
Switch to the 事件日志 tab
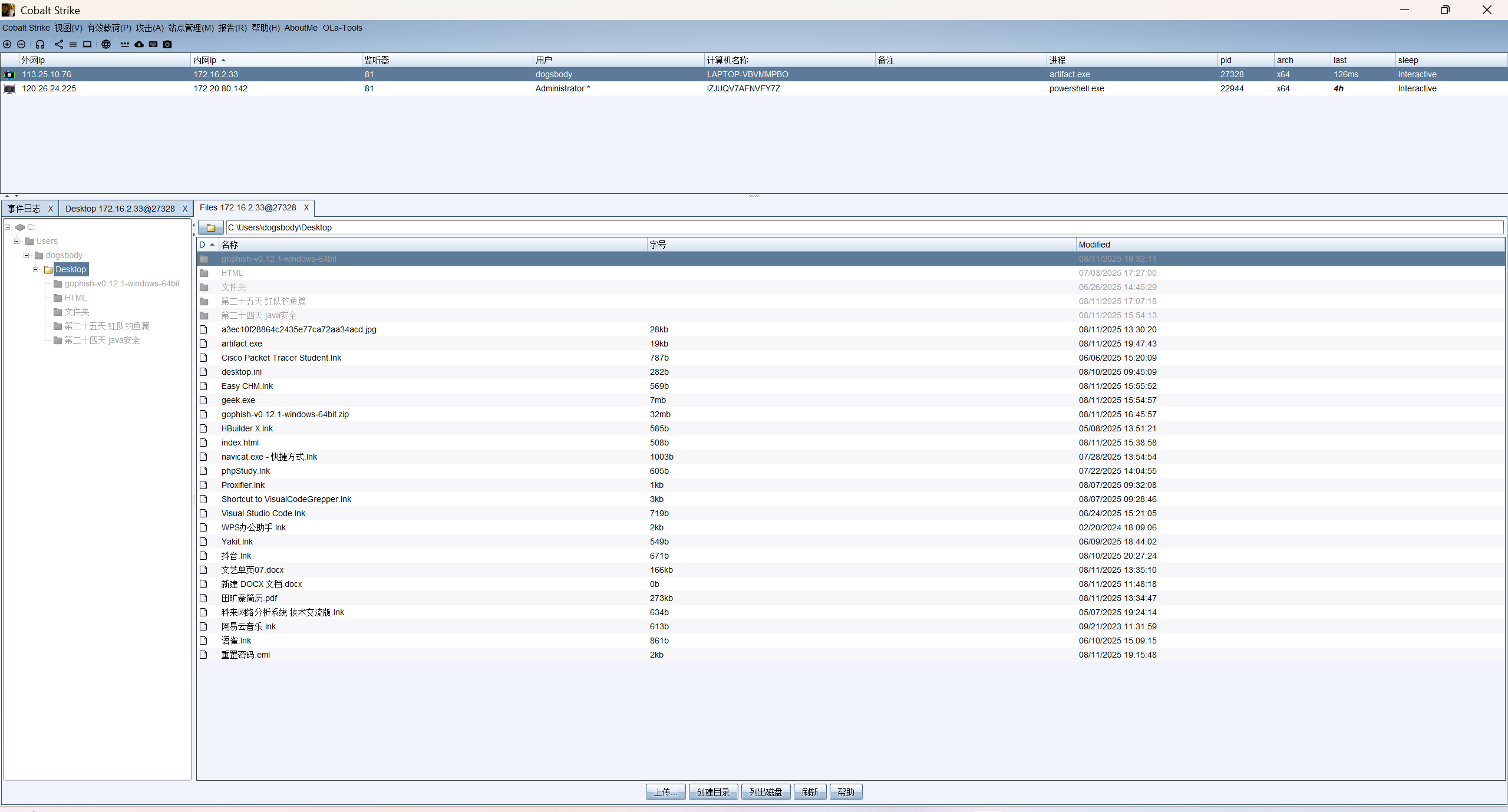[x=24, y=209]
